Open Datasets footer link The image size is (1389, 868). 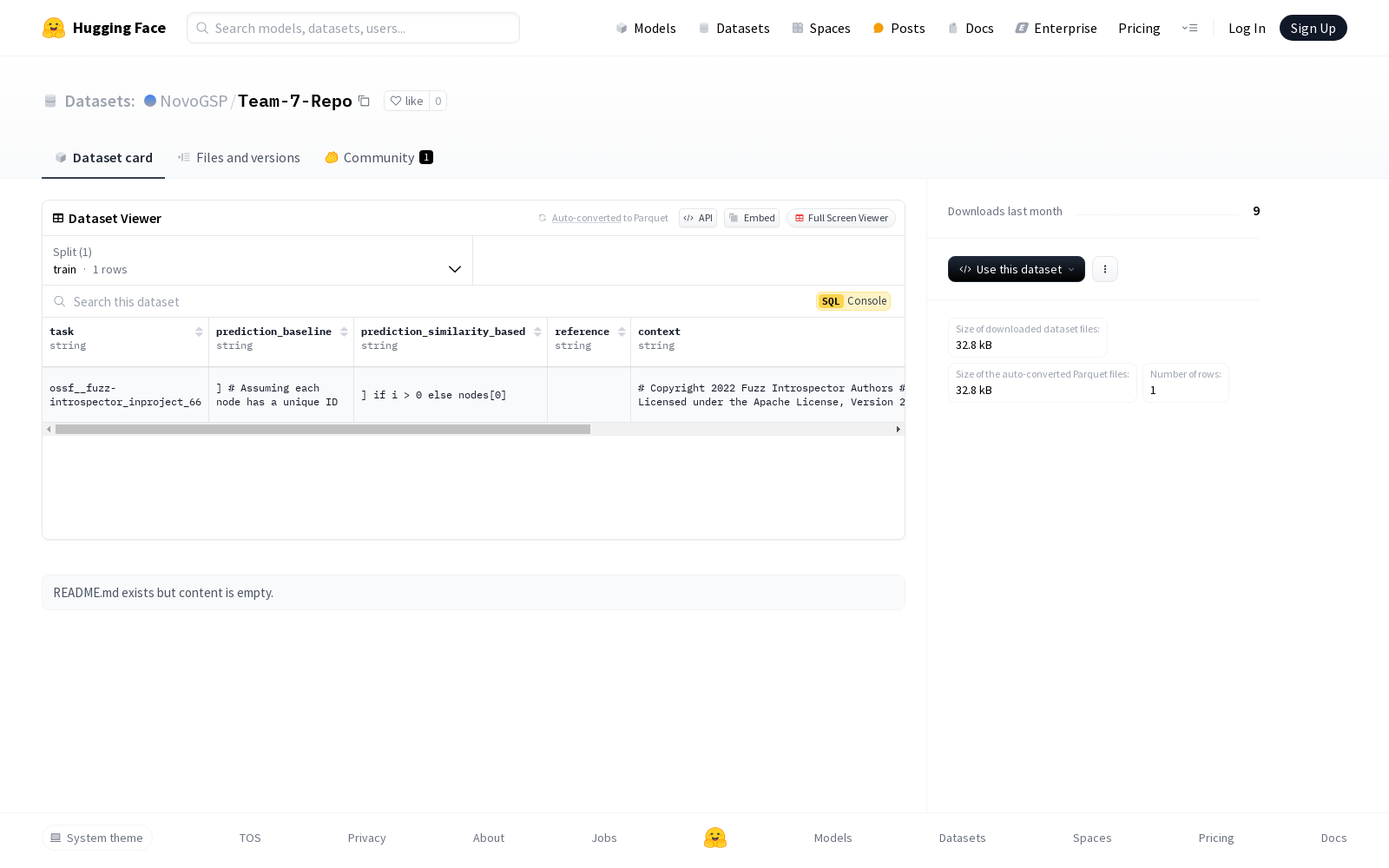pos(963,838)
